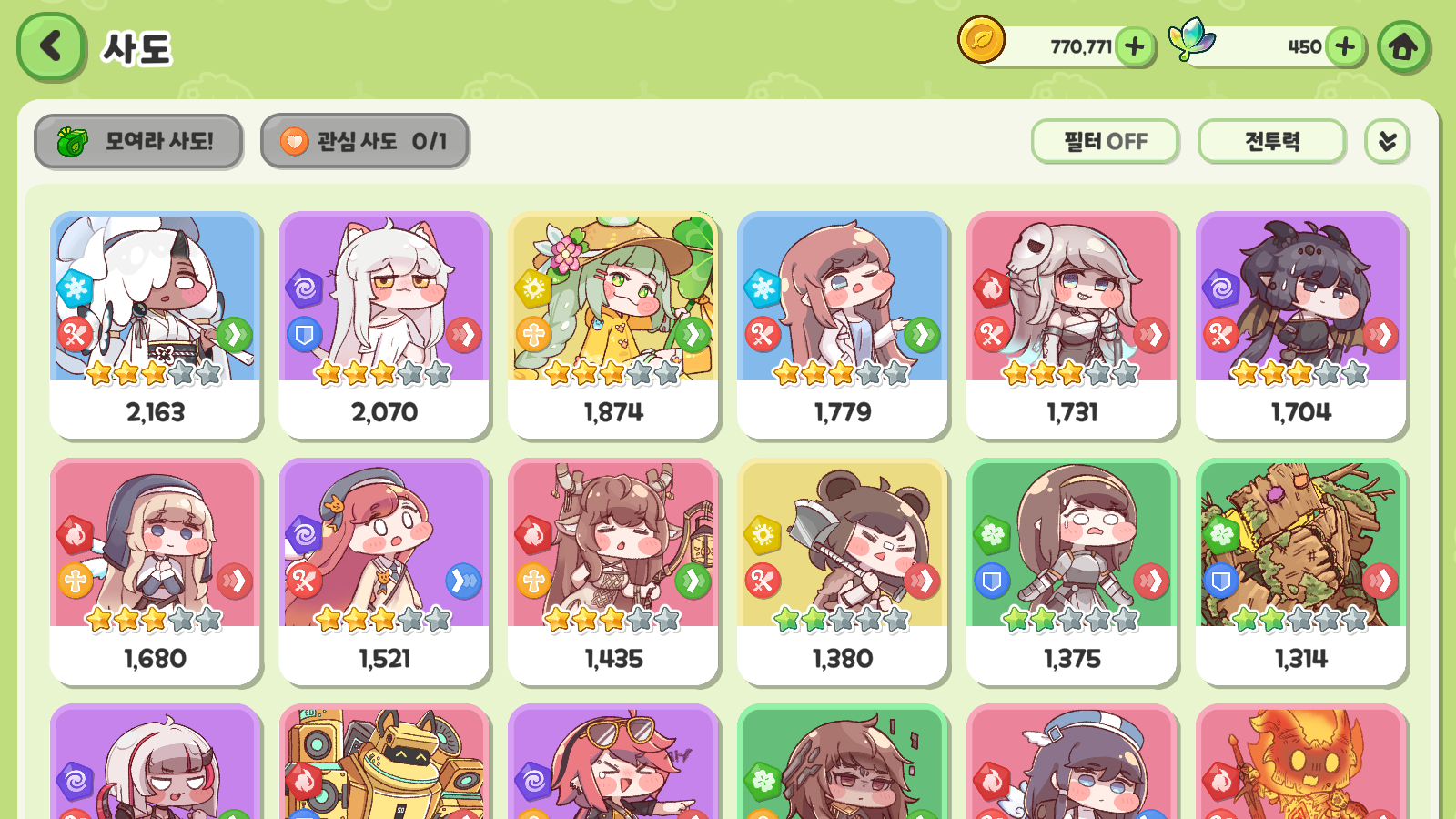Toggle 관심 사도 0/1 favorites filter

[x=365, y=141]
